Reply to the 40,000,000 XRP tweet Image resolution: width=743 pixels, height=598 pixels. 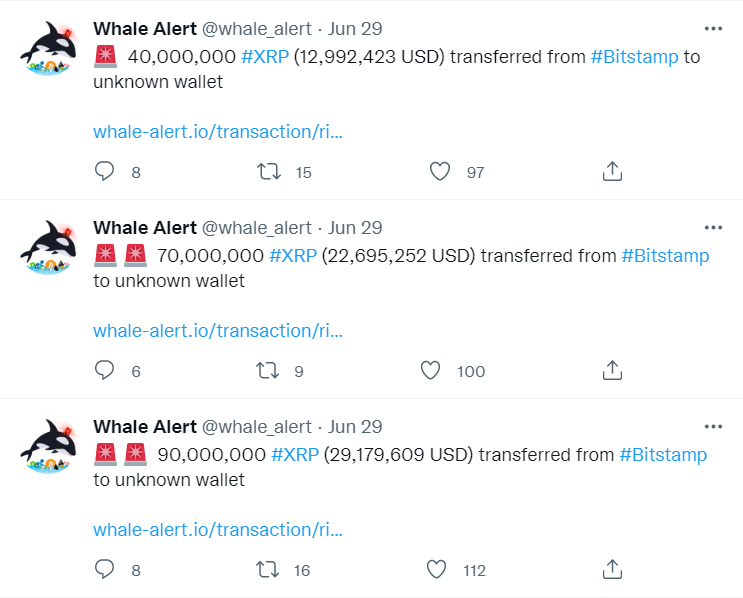[105, 172]
